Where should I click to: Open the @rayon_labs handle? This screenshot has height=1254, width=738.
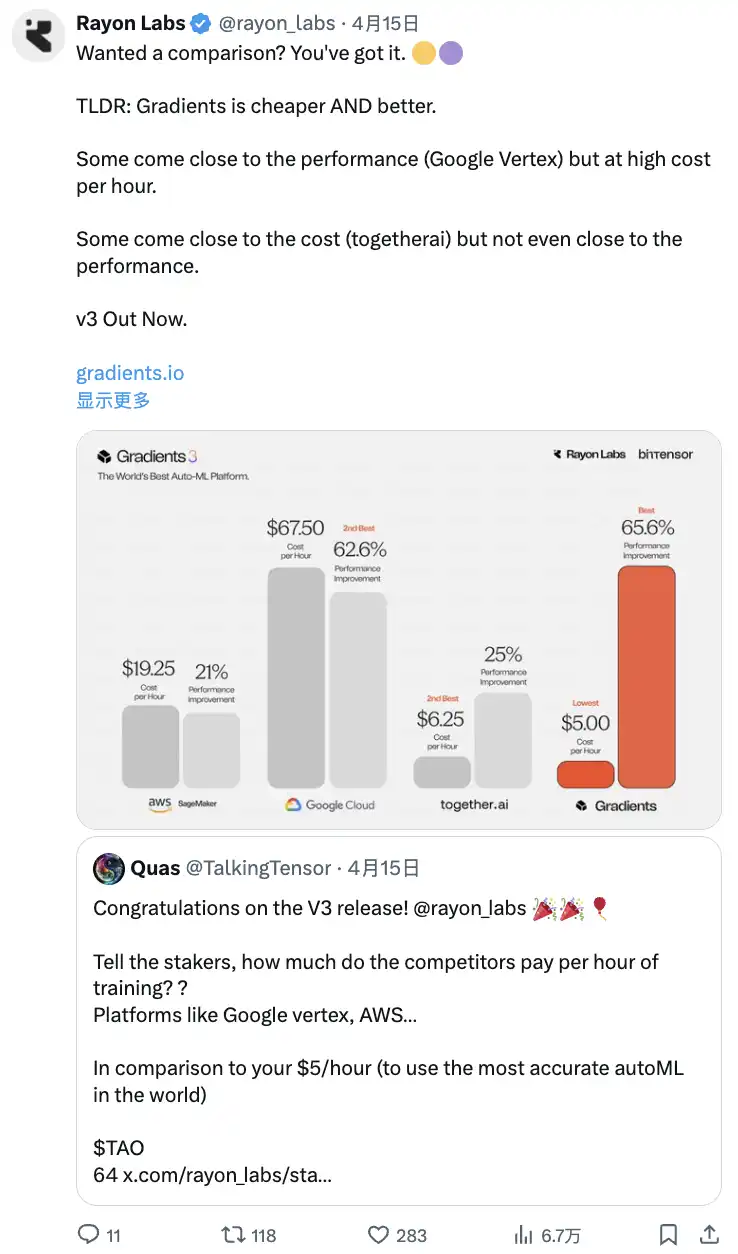tap(277, 24)
